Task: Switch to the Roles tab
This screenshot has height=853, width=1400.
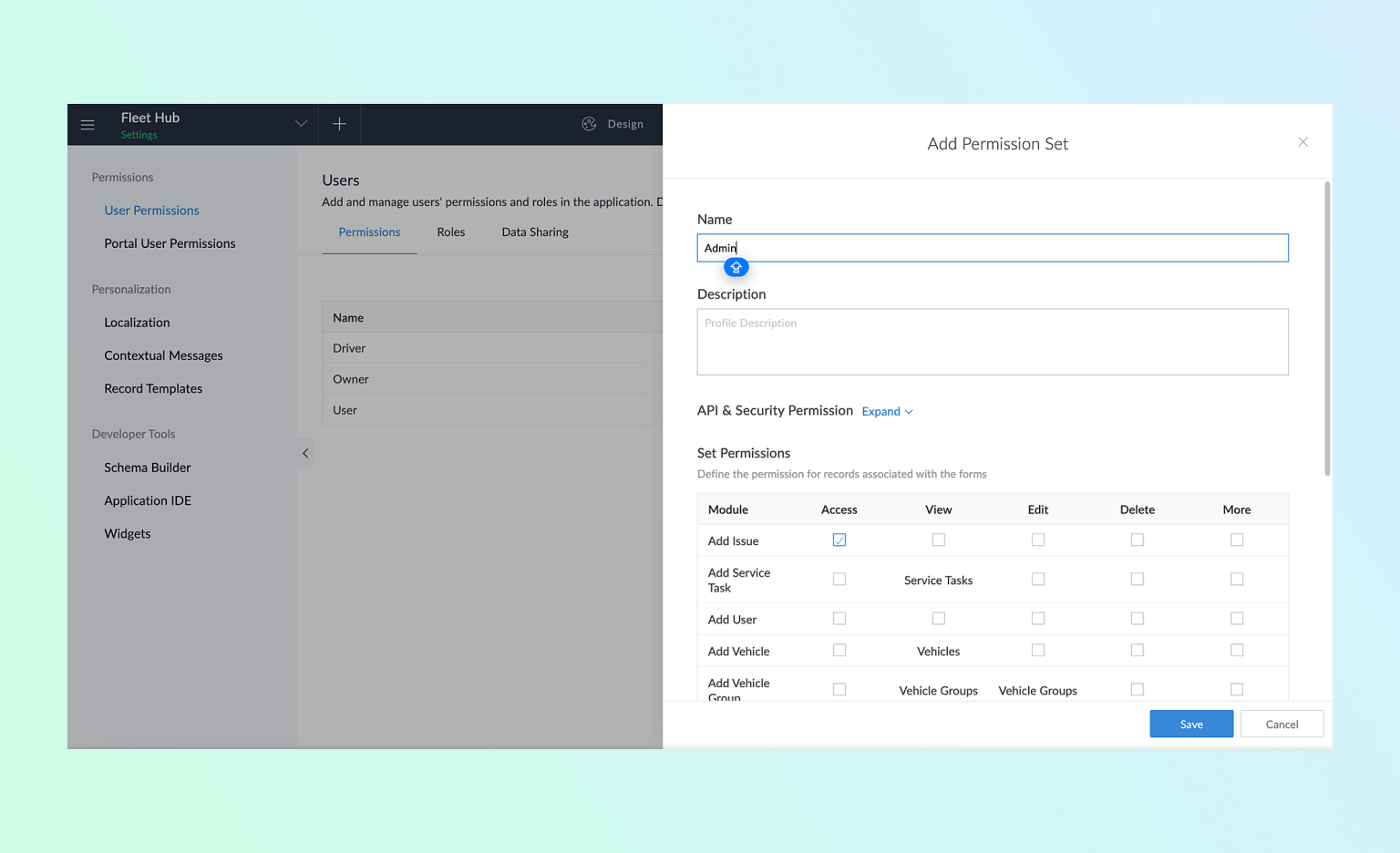Action: click(x=450, y=232)
